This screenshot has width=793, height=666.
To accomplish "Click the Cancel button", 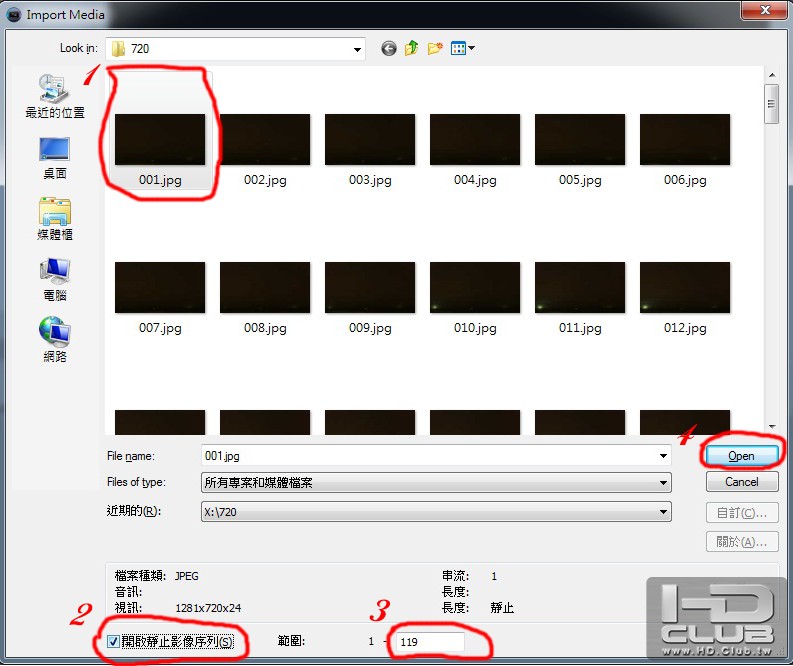I will (x=741, y=481).
